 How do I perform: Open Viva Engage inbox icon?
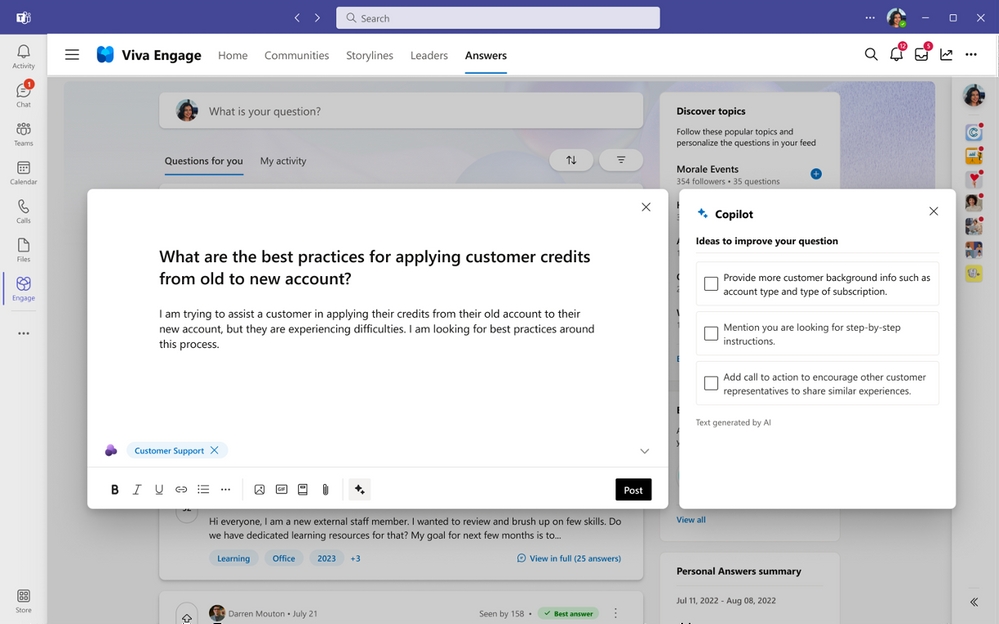pyautogui.click(x=921, y=54)
